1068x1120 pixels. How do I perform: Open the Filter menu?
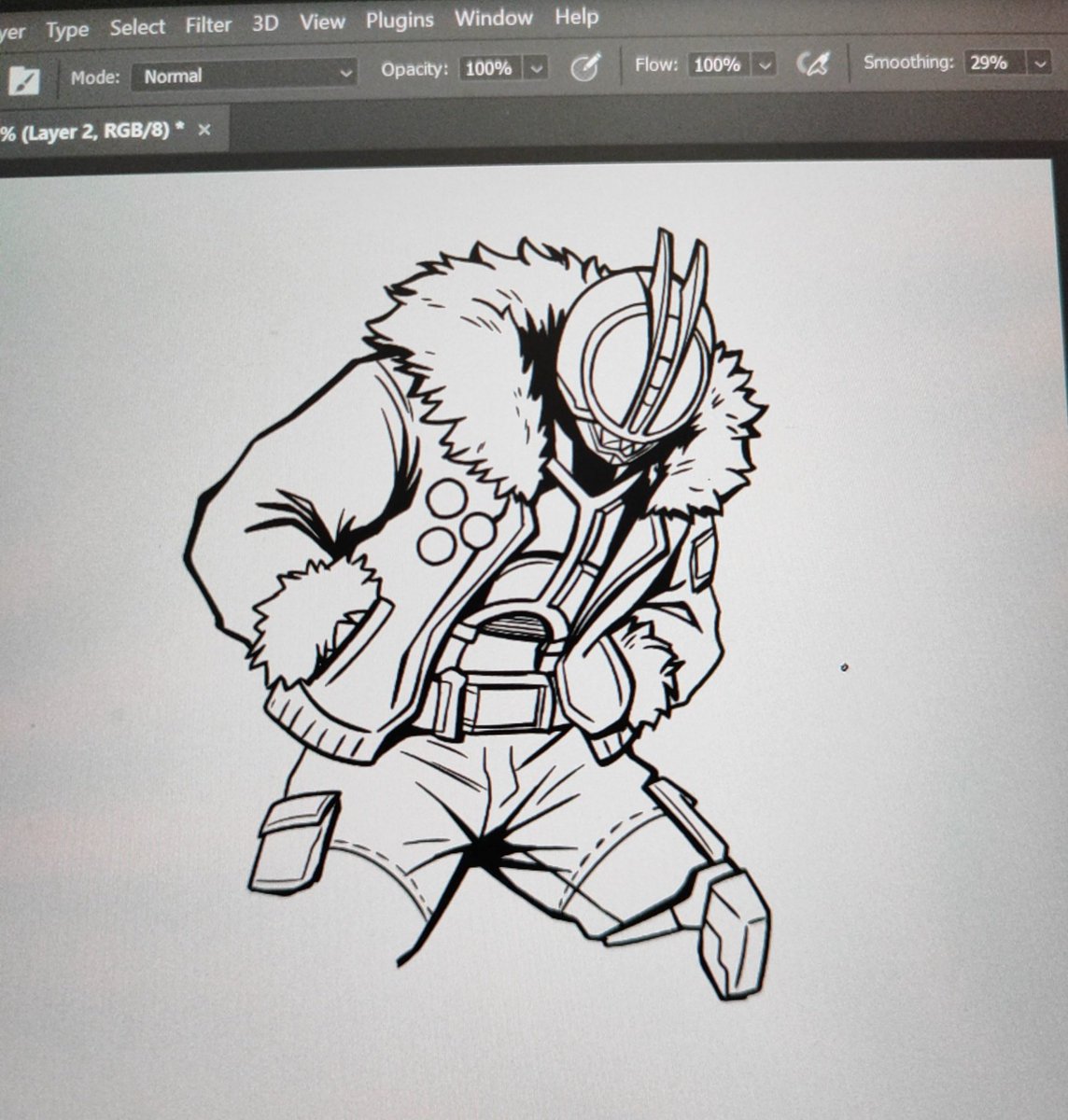pos(208,25)
